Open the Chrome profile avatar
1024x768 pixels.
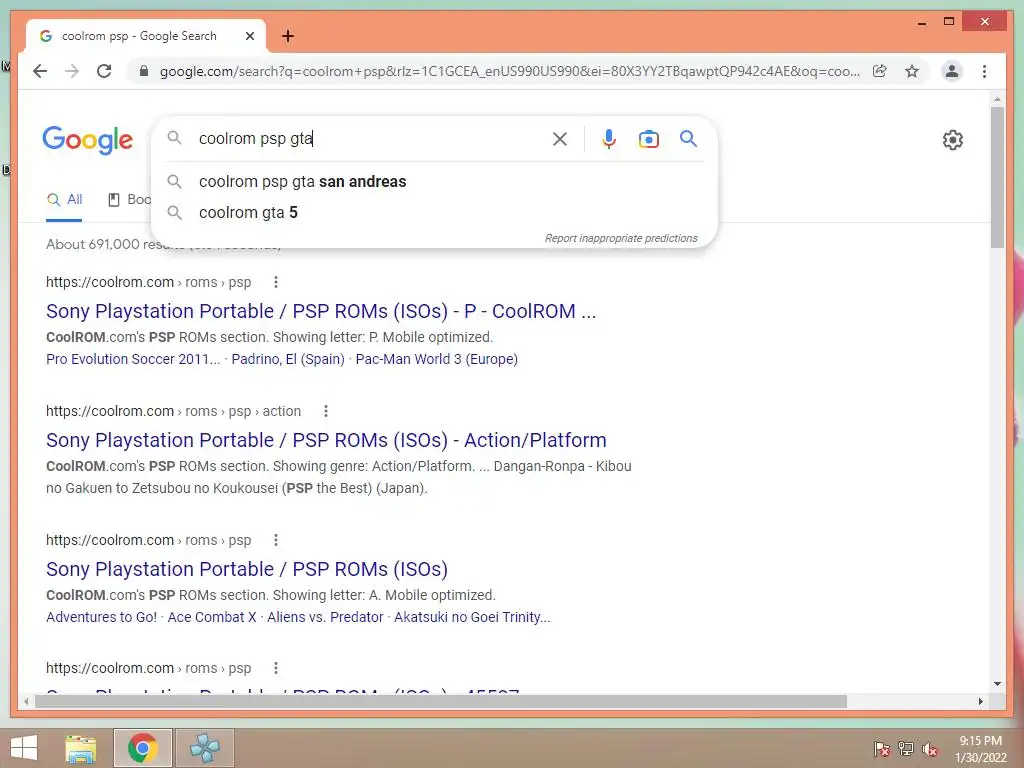pos(952,71)
